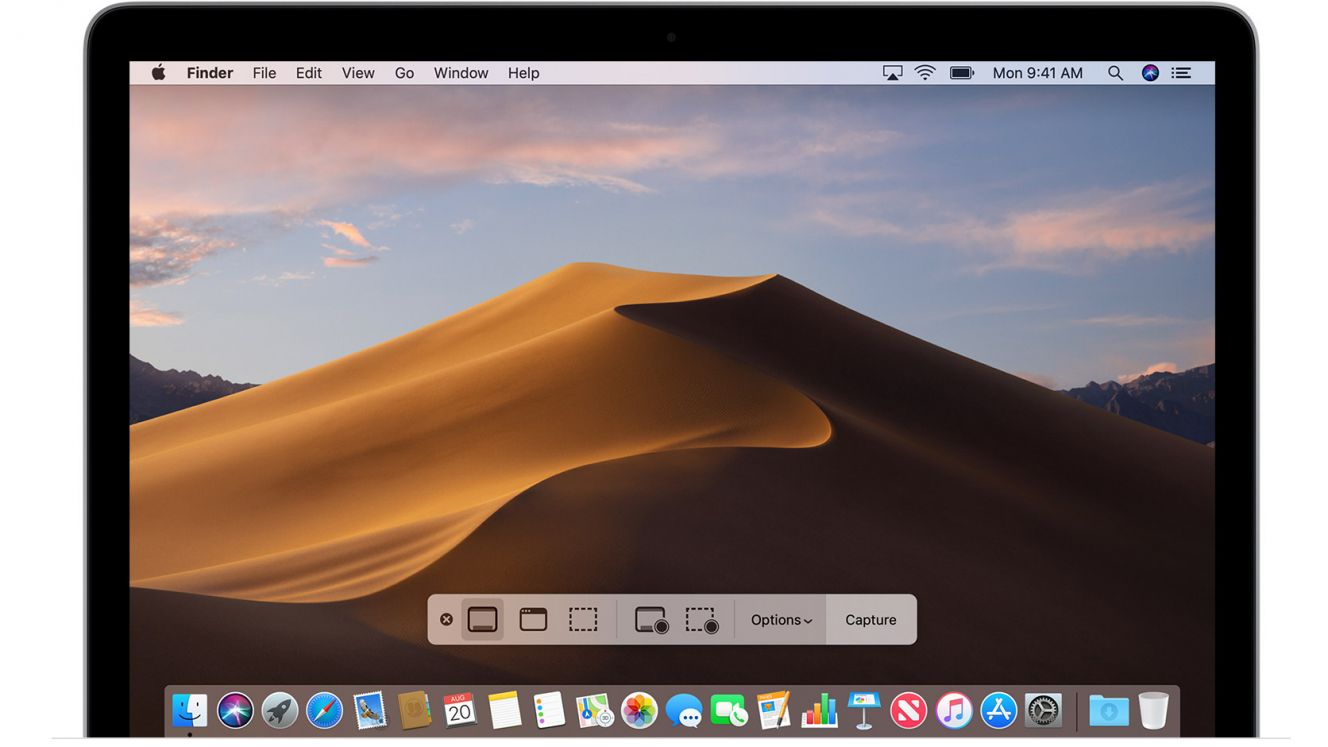Activate Siri from the menu bar
The width and height of the screenshot is (1328, 747).
[1148, 72]
